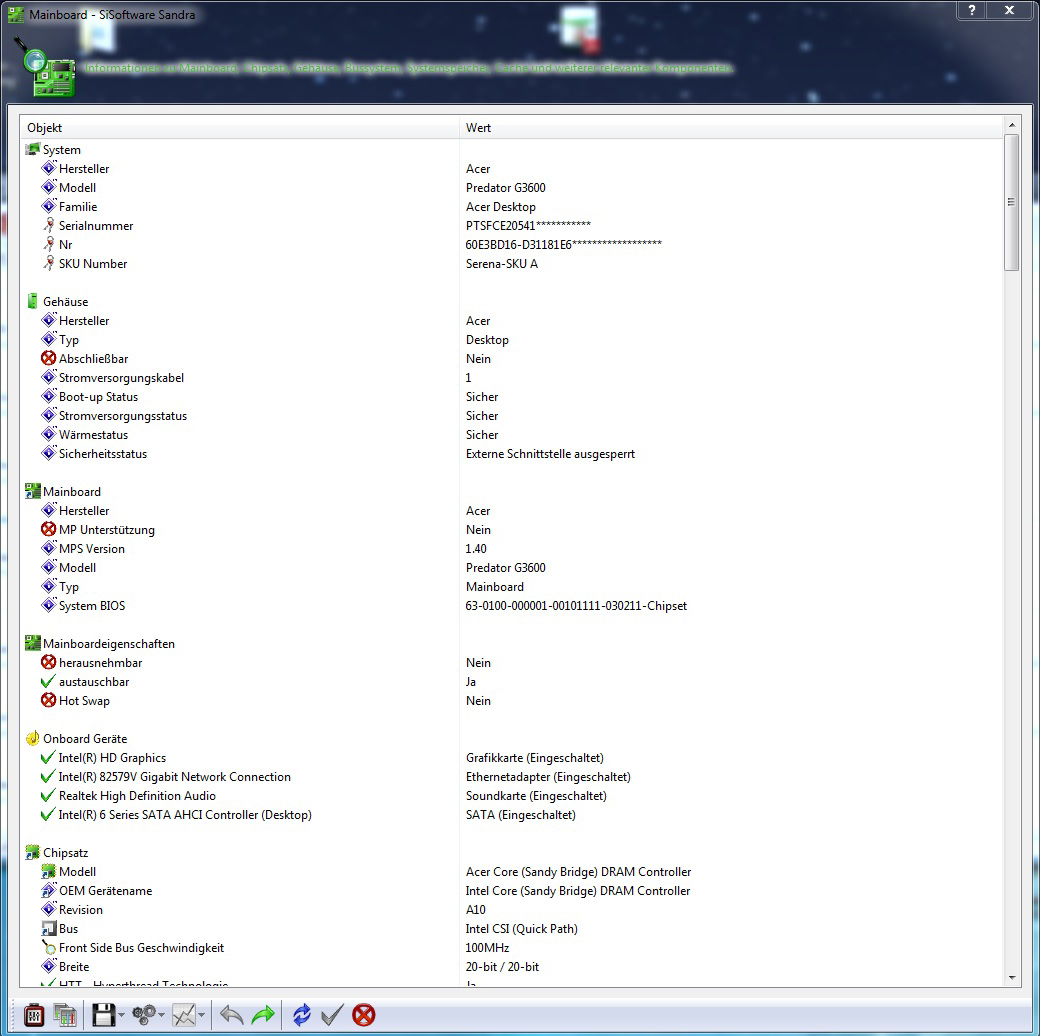Click the chip icon beside Chipsatz Modell
1040x1036 pixels.
tap(48, 872)
